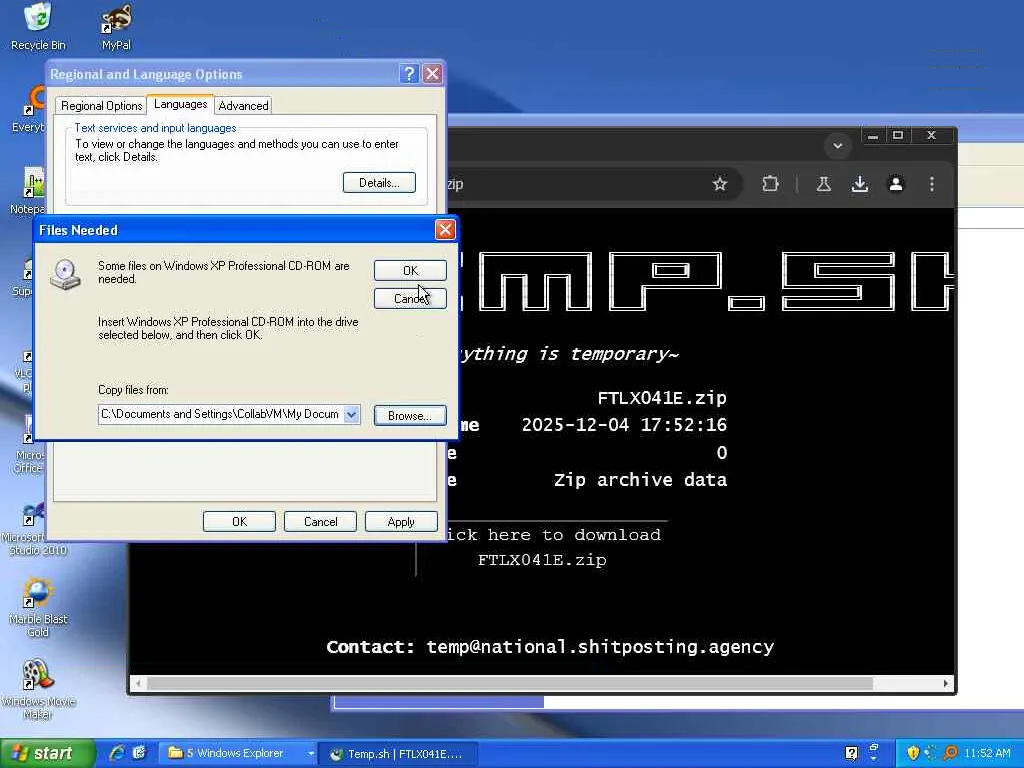The width and height of the screenshot is (1024, 768).
Task: Switch to the Advanced tab
Action: pyautogui.click(x=243, y=106)
